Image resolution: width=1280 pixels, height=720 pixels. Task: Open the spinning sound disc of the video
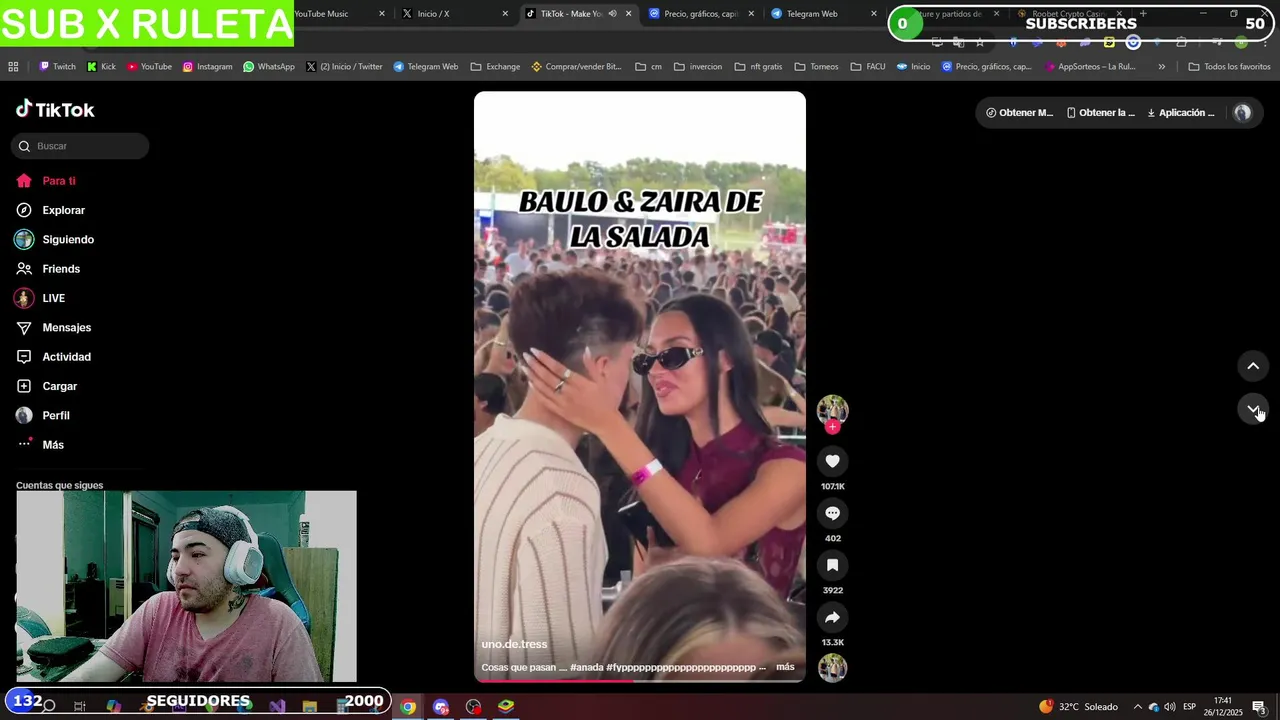coord(832,667)
